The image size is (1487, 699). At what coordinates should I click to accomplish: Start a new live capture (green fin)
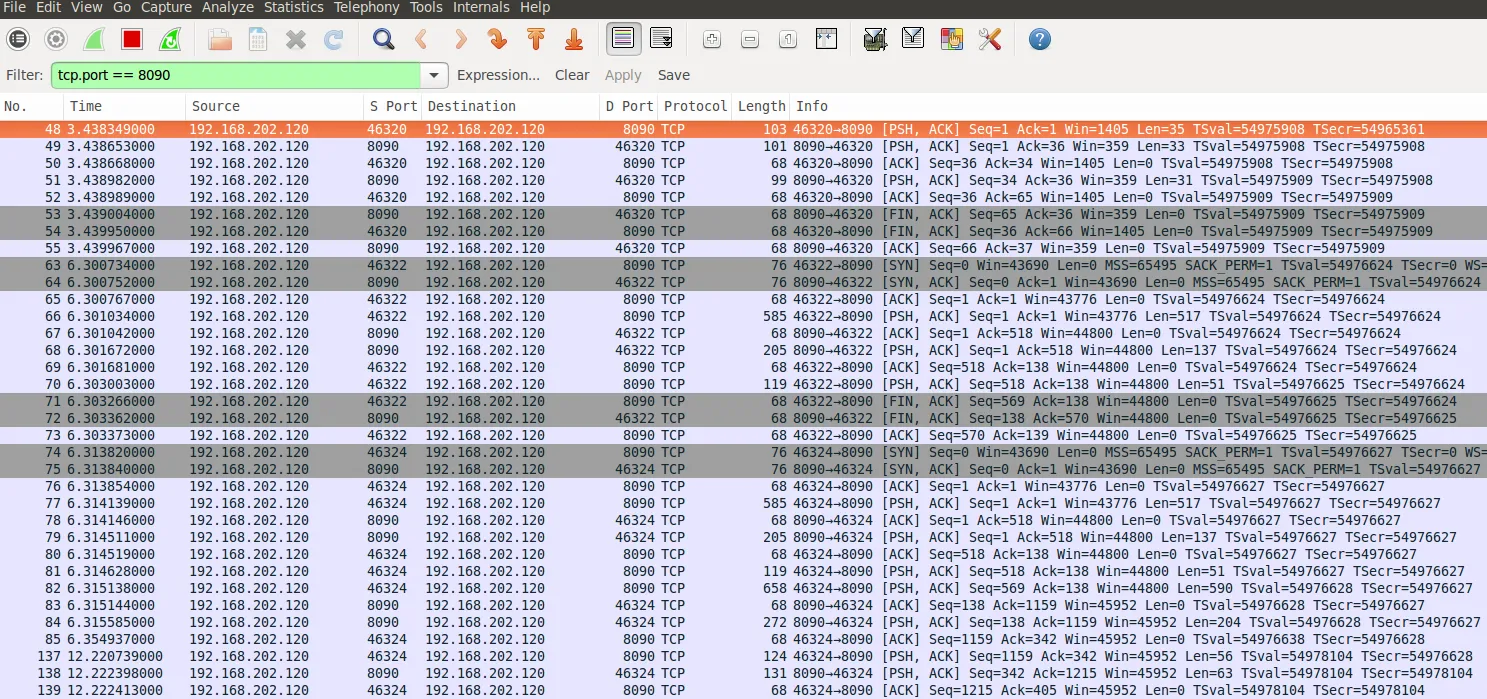point(94,40)
